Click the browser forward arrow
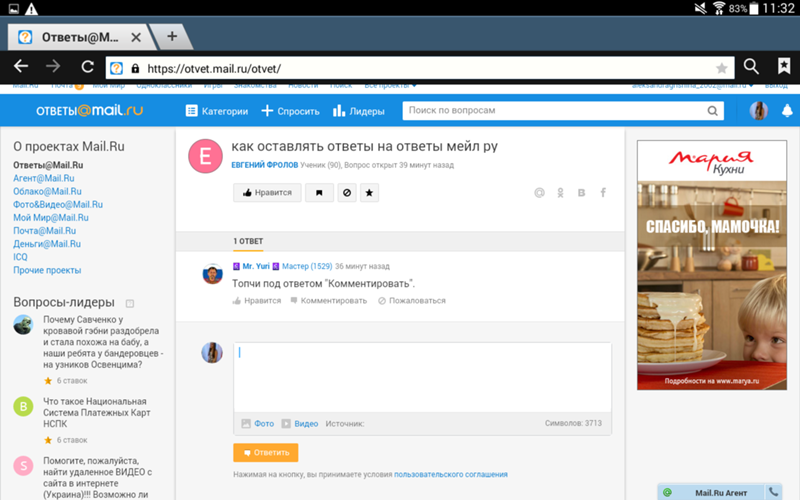This screenshot has height=500, width=800. click(x=53, y=66)
